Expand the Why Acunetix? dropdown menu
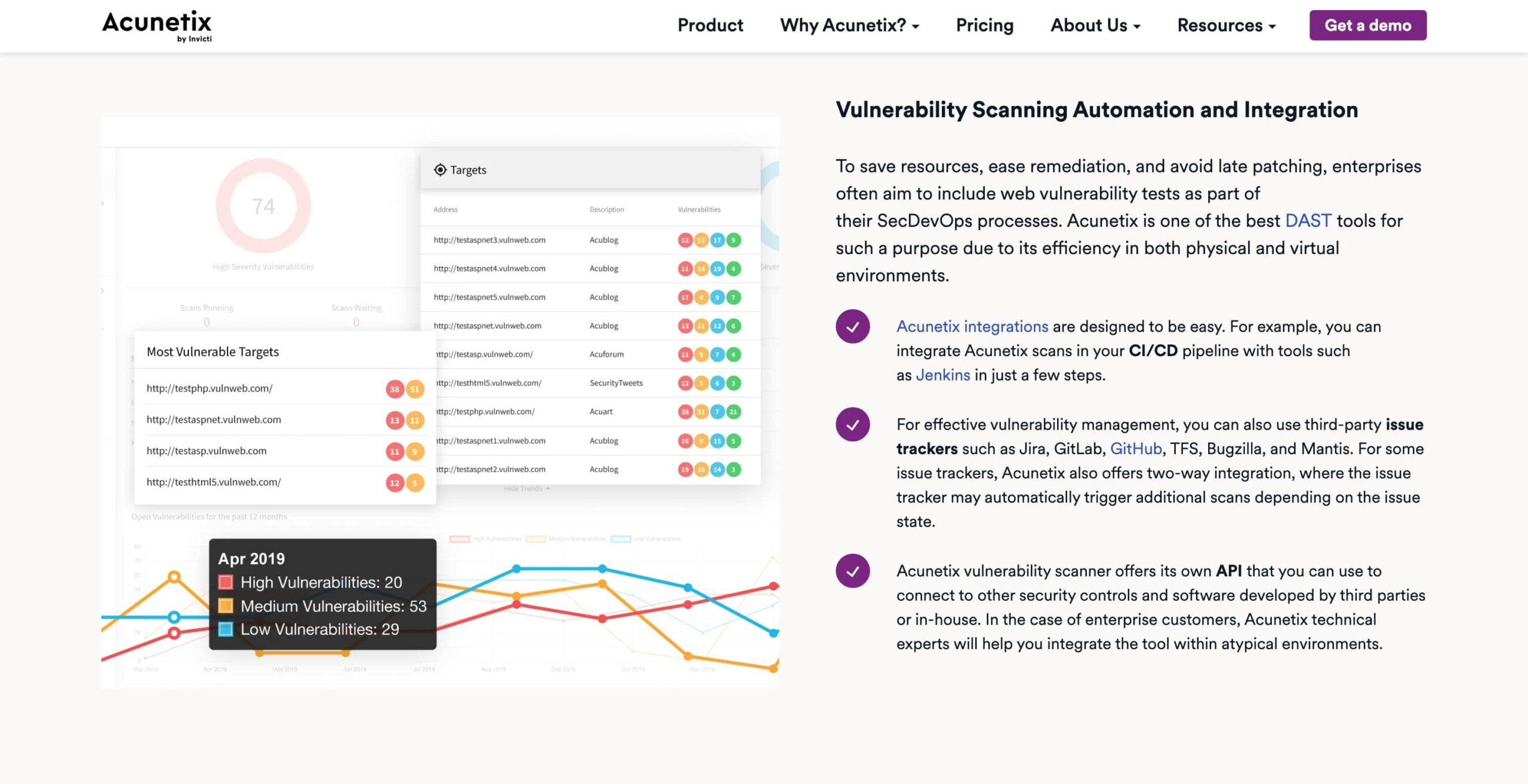The image size is (1528, 784). [849, 26]
